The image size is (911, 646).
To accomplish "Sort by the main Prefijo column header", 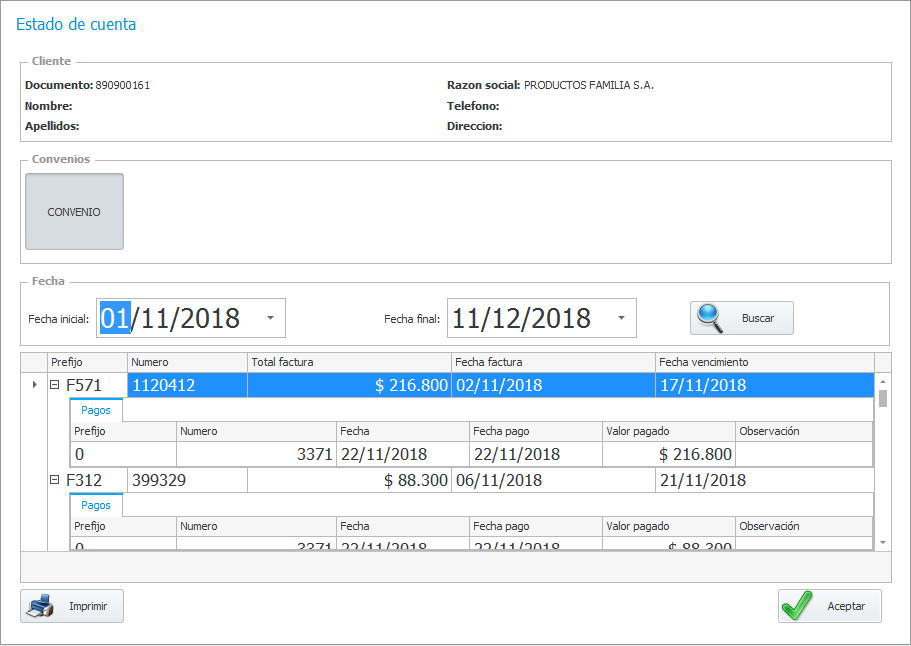I will 87,362.
